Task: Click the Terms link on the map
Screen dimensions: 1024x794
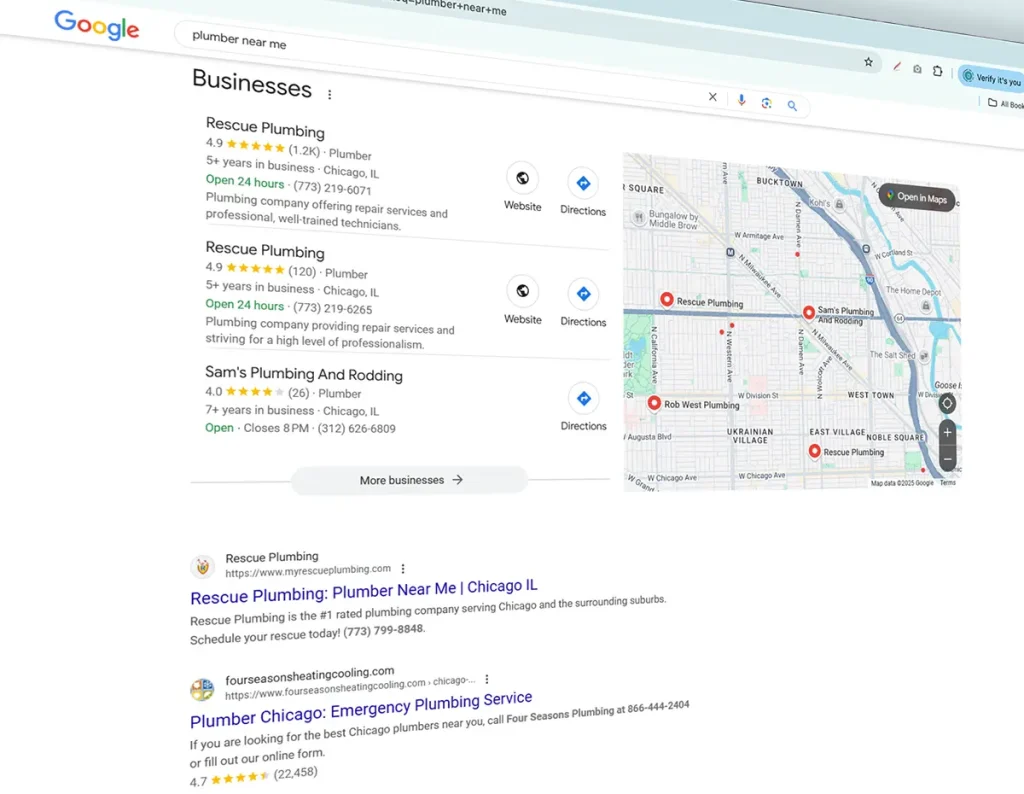Action: [948, 483]
